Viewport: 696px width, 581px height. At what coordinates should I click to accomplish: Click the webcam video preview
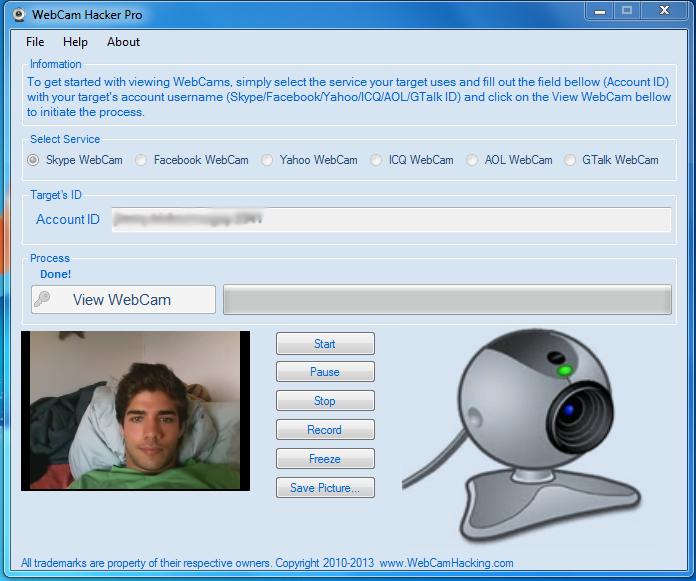(135, 411)
